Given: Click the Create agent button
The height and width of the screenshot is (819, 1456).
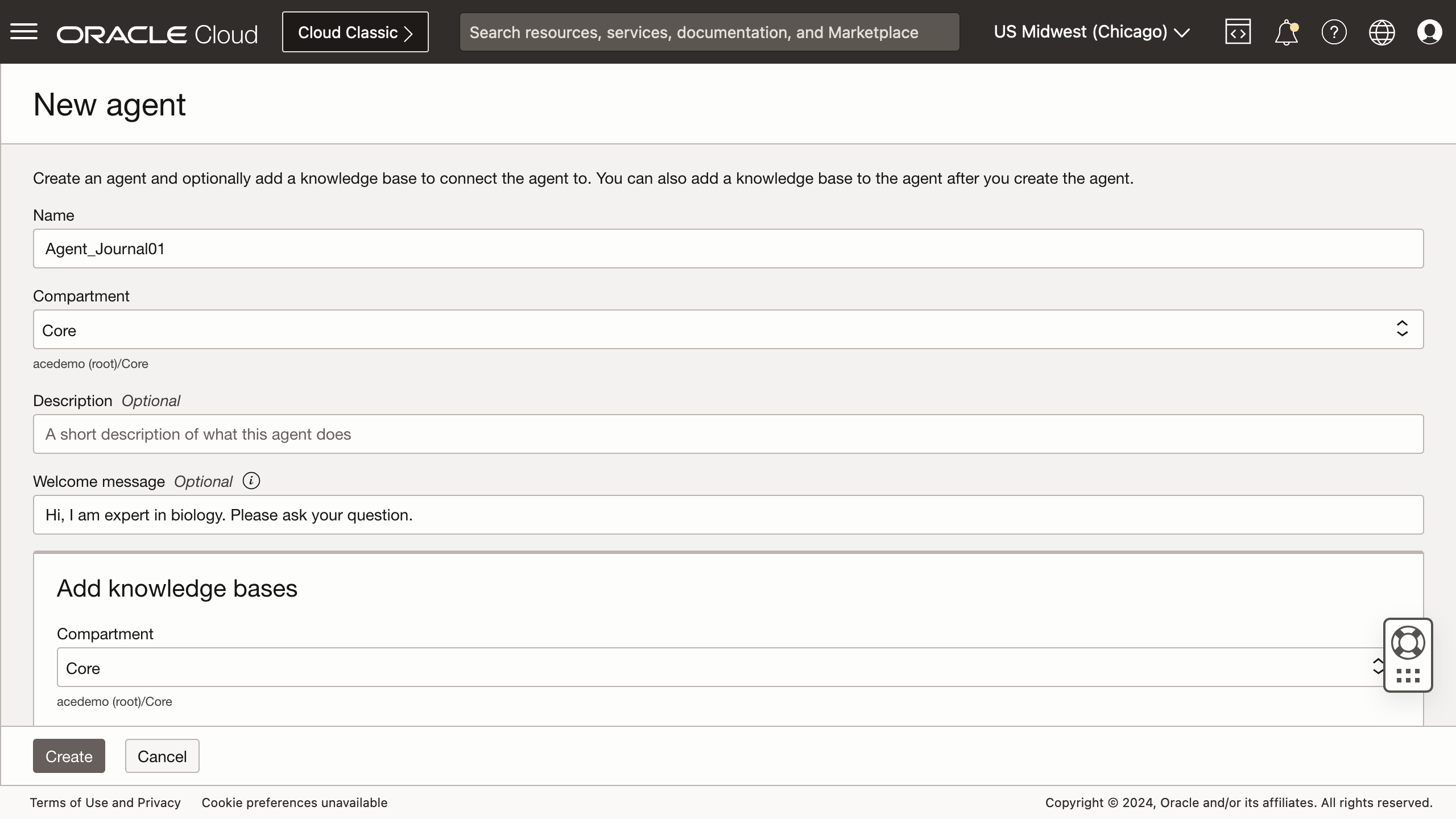Looking at the screenshot, I should [69, 756].
